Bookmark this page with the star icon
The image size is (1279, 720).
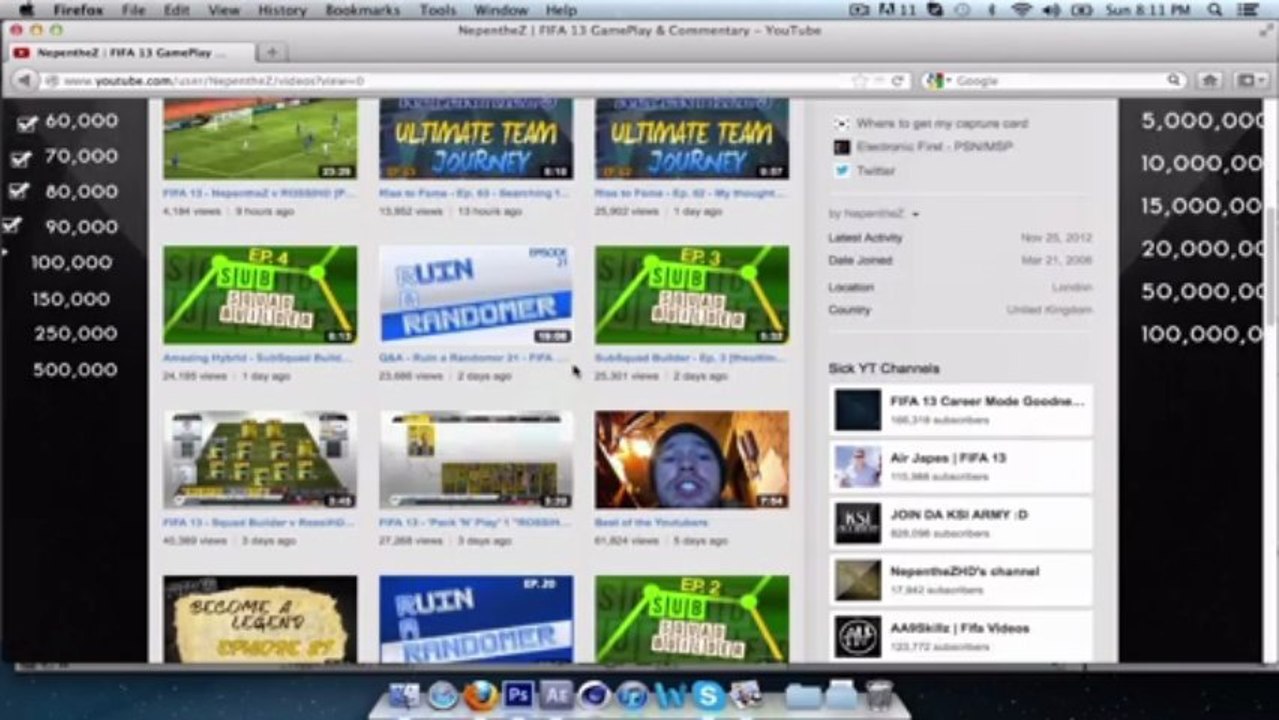click(x=859, y=80)
